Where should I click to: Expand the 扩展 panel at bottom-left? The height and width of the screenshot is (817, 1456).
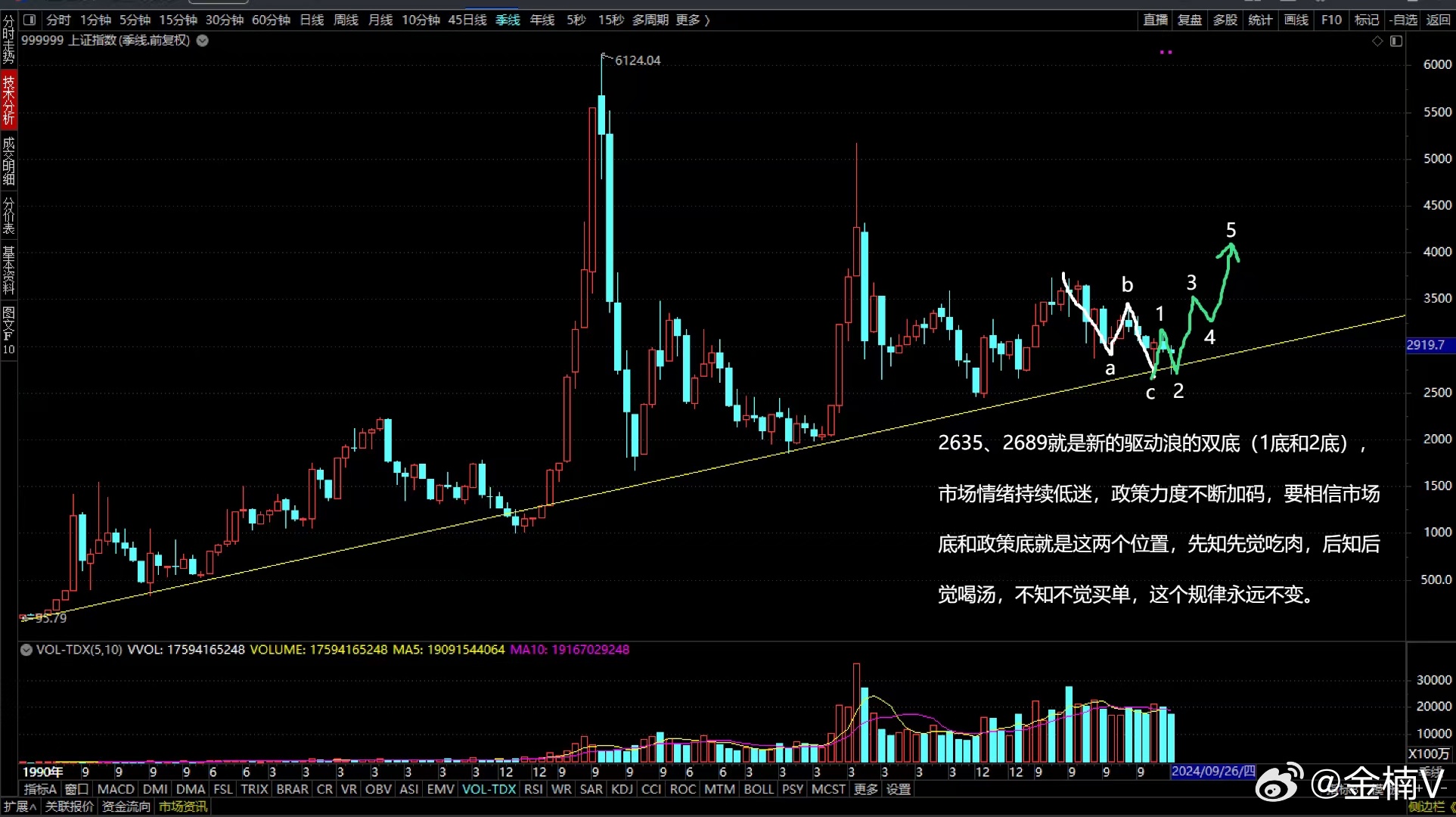(20, 806)
